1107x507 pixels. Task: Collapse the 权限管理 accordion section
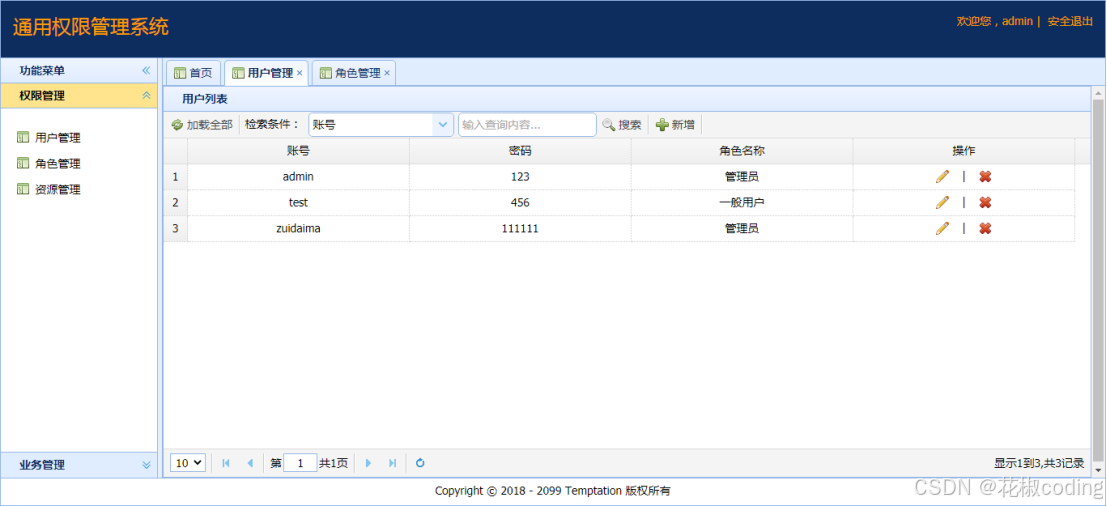pos(146,95)
